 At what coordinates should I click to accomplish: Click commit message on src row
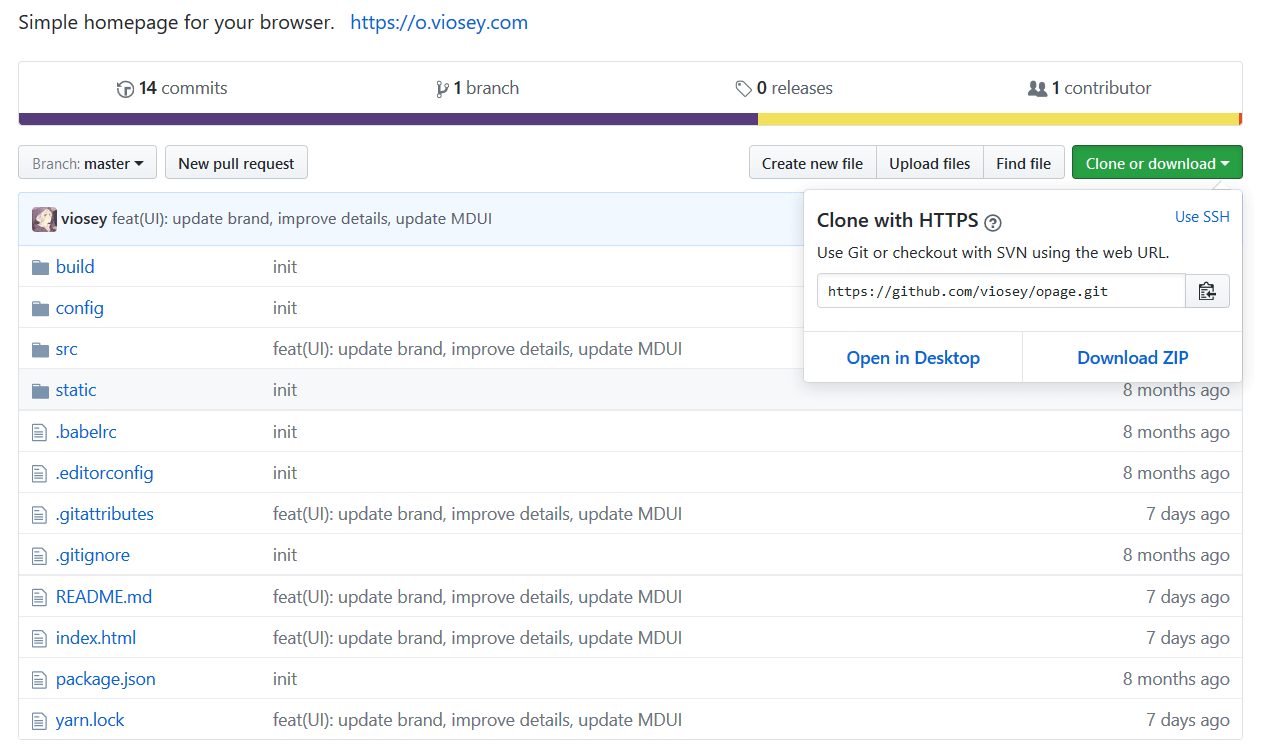(x=477, y=349)
